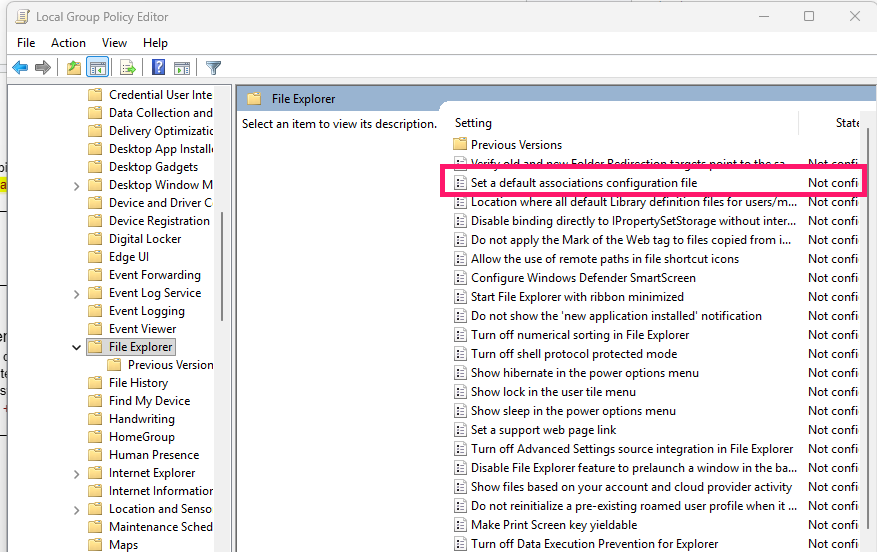The image size is (877, 552).
Task: Collapse the File Explorer tree node
Action: (77, 347)
